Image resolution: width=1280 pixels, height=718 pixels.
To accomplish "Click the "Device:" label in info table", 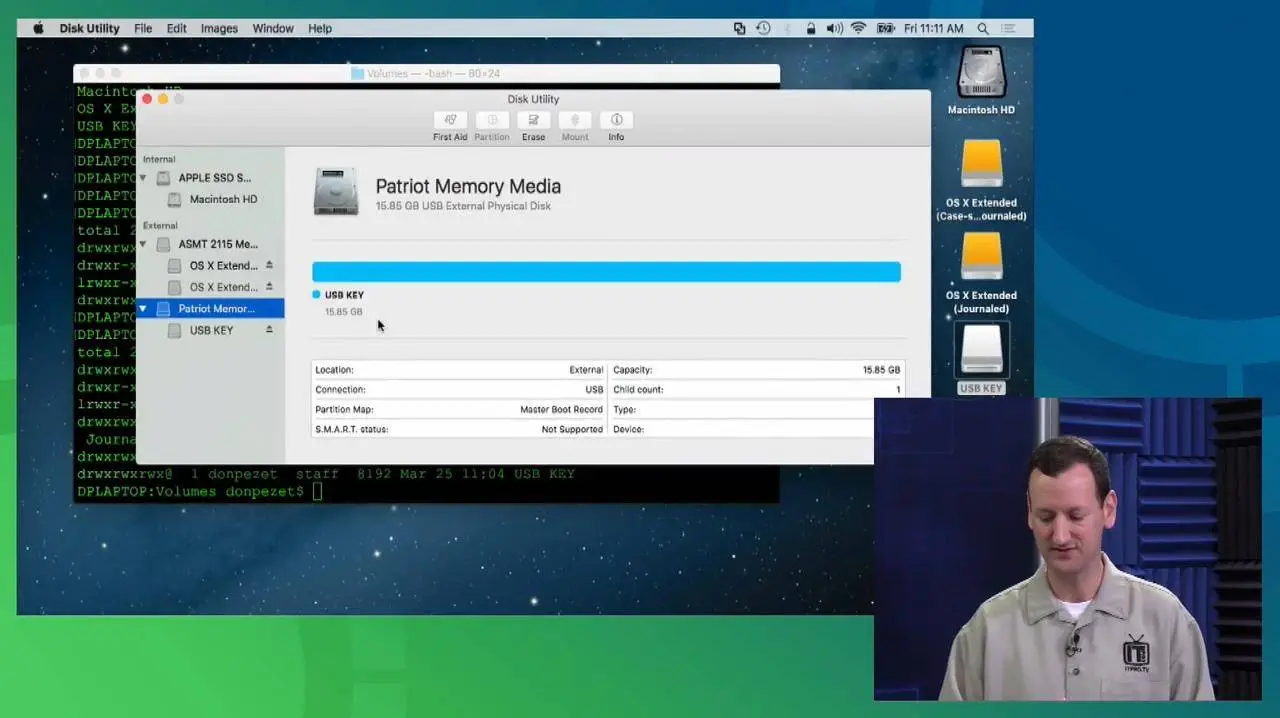I will coord(628,430).
